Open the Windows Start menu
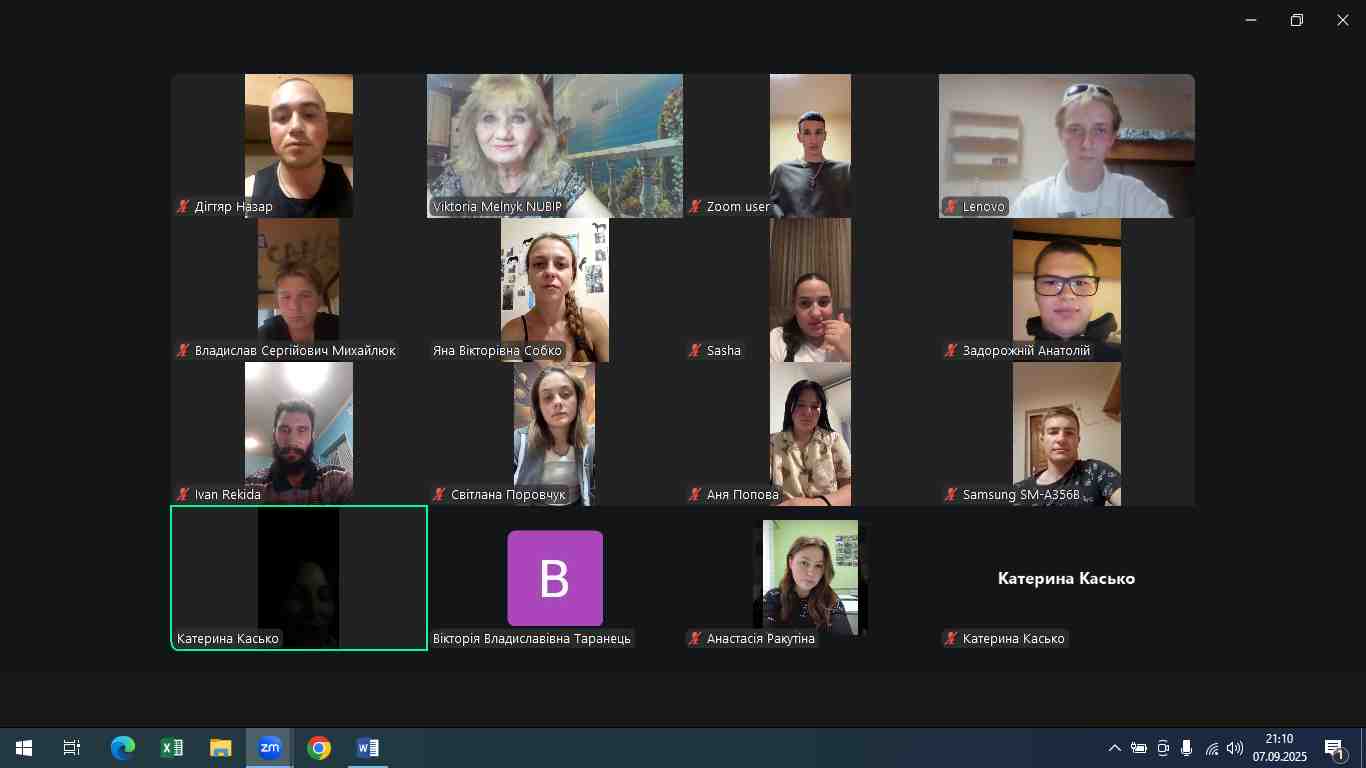Screen dimensions: 1366x768 click(x=24, y=748)
